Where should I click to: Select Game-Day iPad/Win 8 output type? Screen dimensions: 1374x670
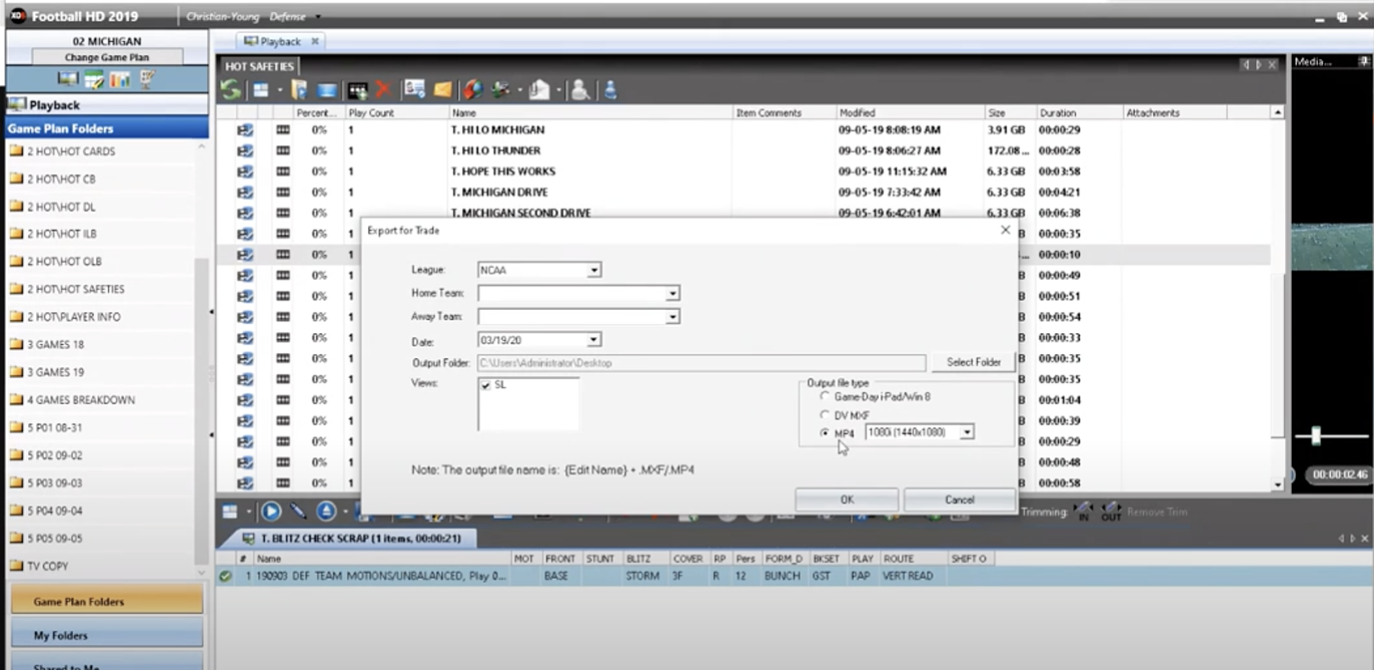pyautogui.click(x=824, y=397)
